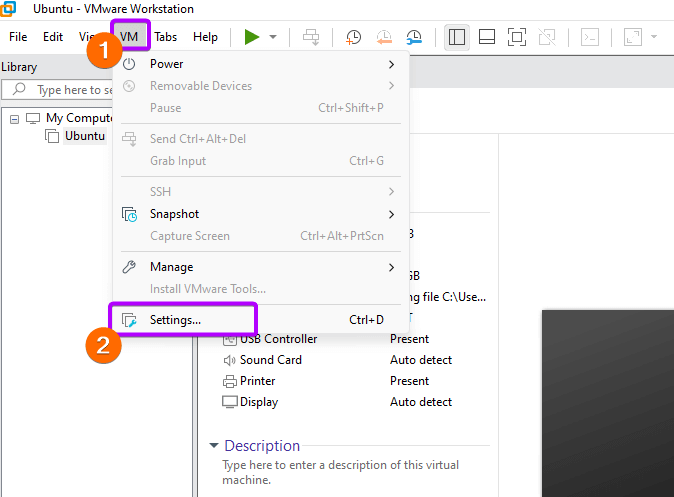The width and height of the screenshot is (674, 497).
Task: Click the green Power On play button
Action: coord(251,37)
